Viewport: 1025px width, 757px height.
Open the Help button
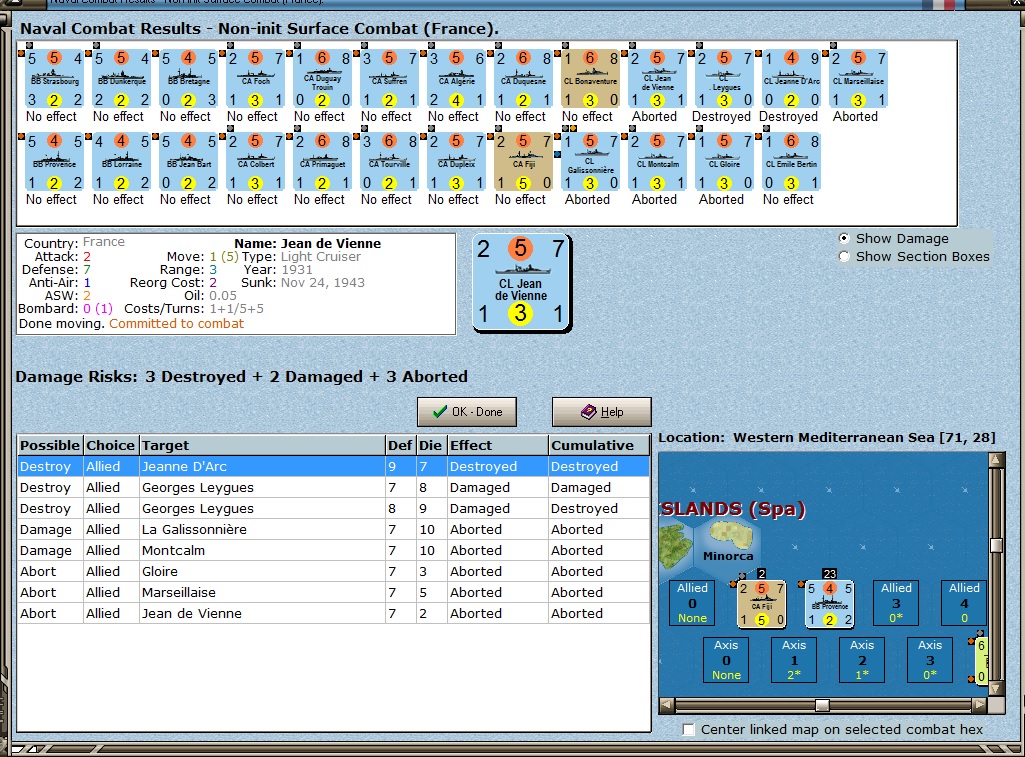601,412
